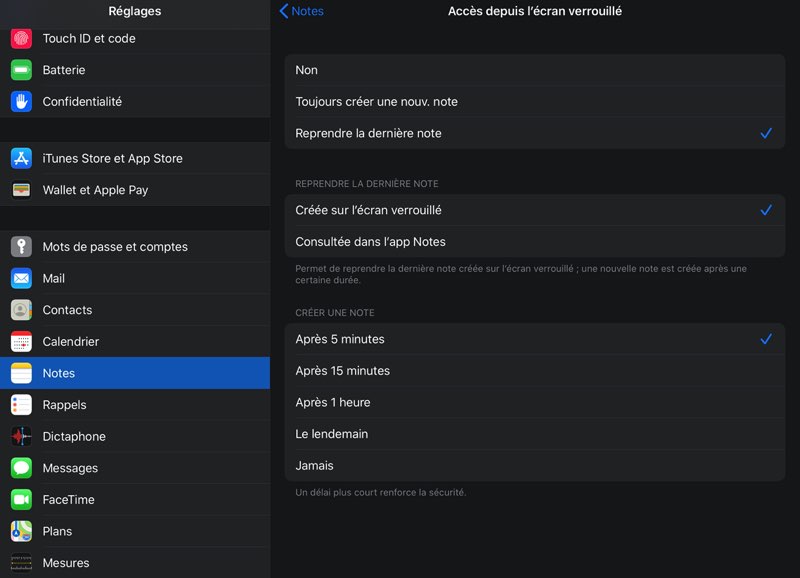
Task: Tap the Wallet et Apple Pay icon
Action: [x=21, y=190]
